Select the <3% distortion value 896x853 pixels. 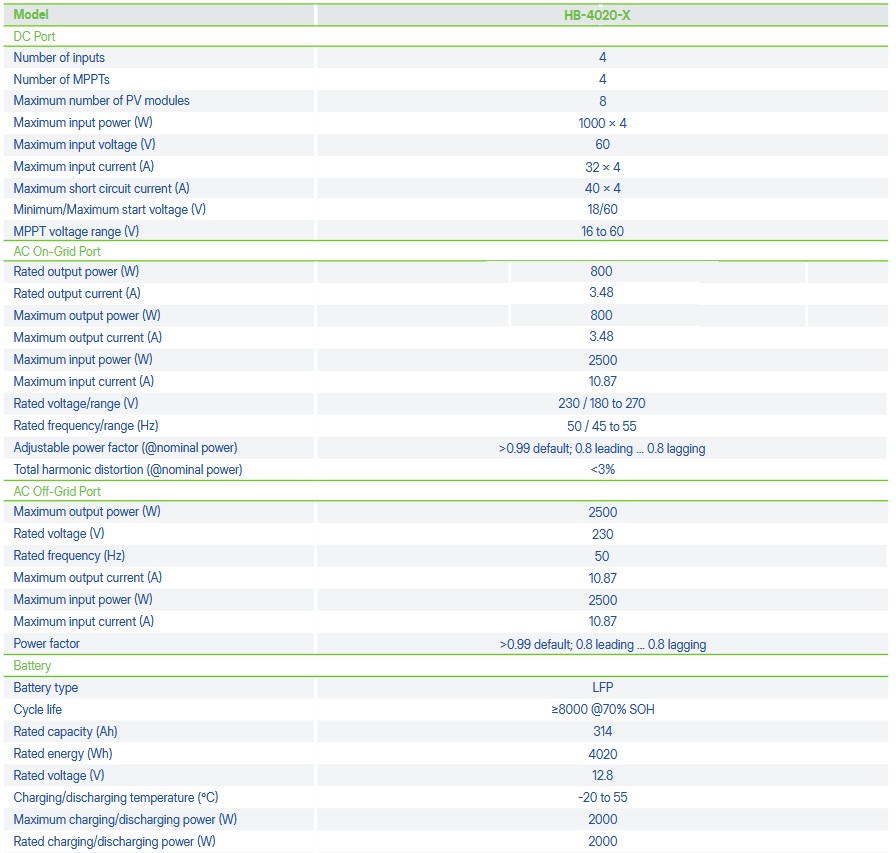[602, 470]
